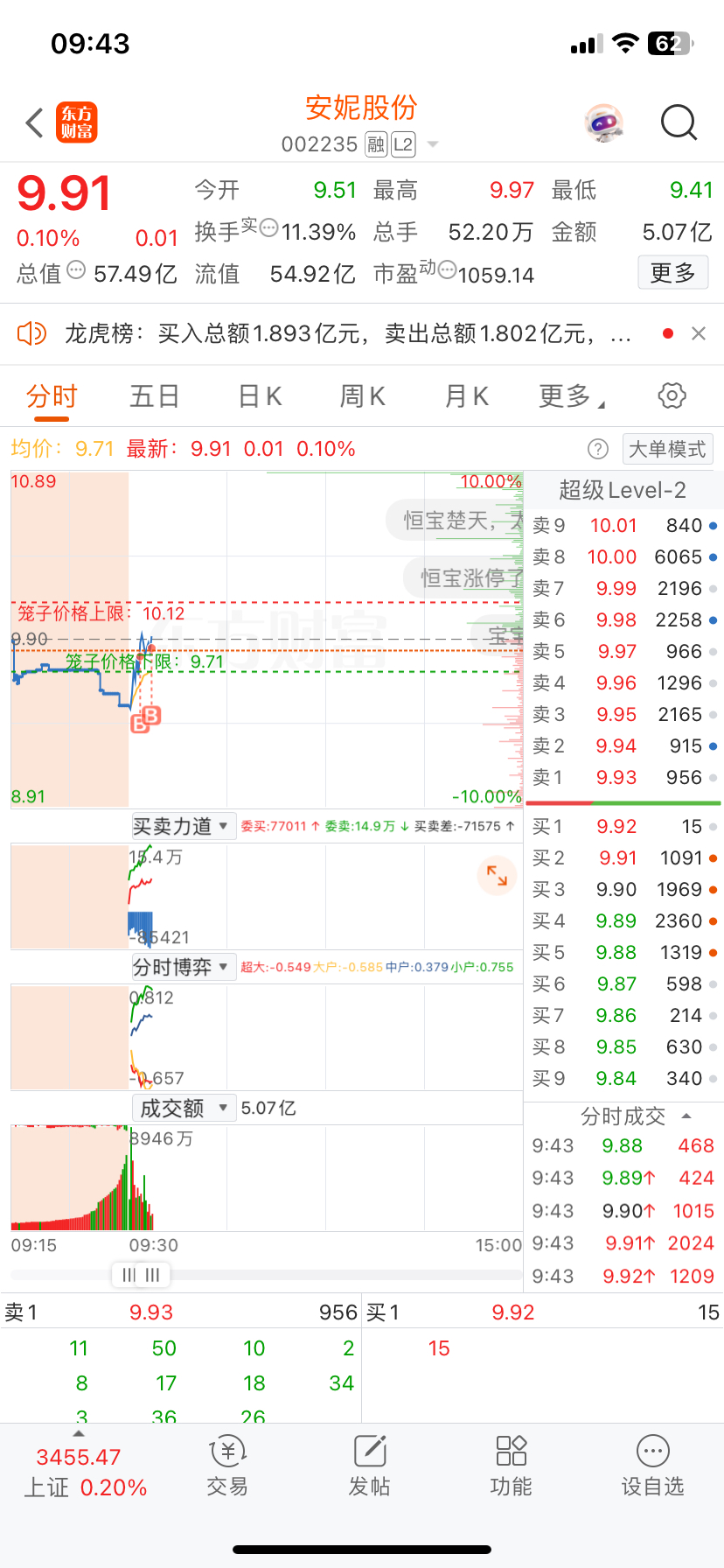Tap the 换手 实 info icon
This screenshot has width=724, height=1568.
(x=269, y=227)
